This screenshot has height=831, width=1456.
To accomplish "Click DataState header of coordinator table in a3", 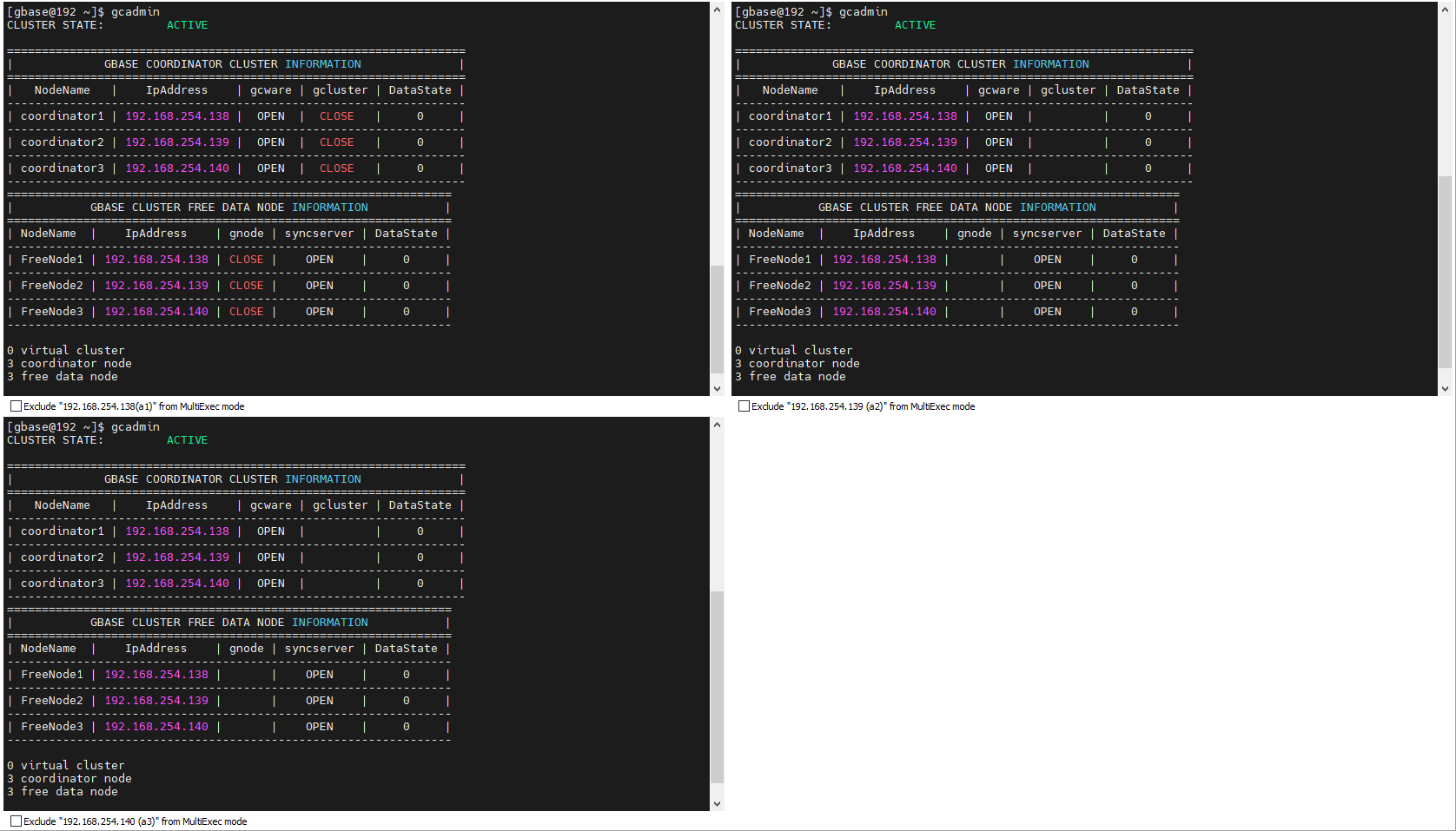I will point(420,505).
